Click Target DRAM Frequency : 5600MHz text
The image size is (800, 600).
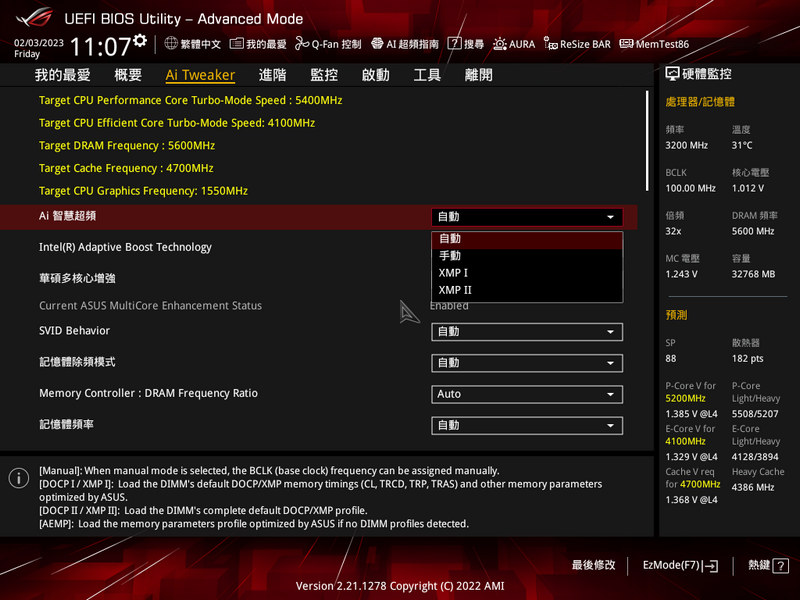[x=127, y=145]
